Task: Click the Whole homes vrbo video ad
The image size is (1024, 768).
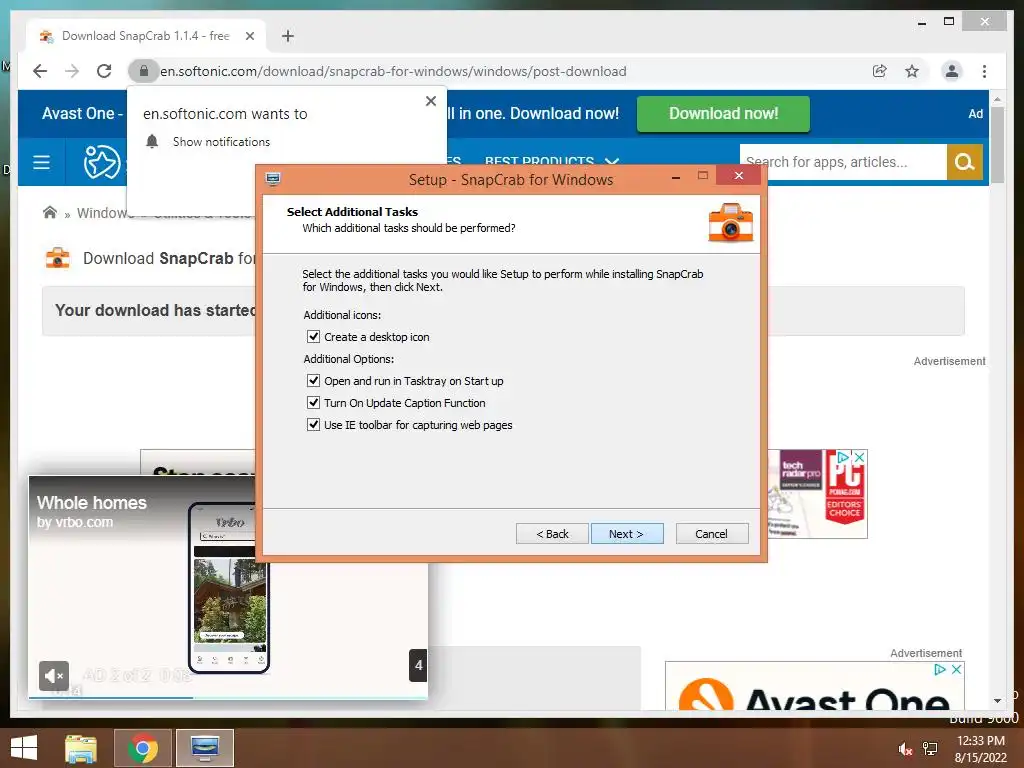Action: click(x=228, y=588)
